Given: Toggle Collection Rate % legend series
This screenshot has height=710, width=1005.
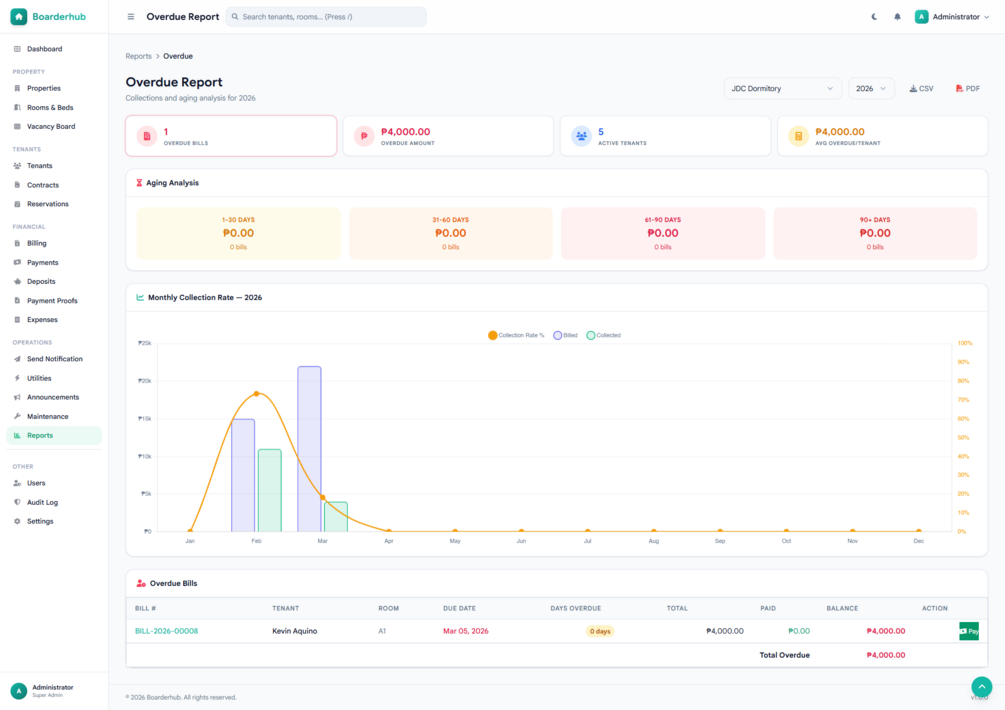Looking at the screenshot, I should pos(516,335).
